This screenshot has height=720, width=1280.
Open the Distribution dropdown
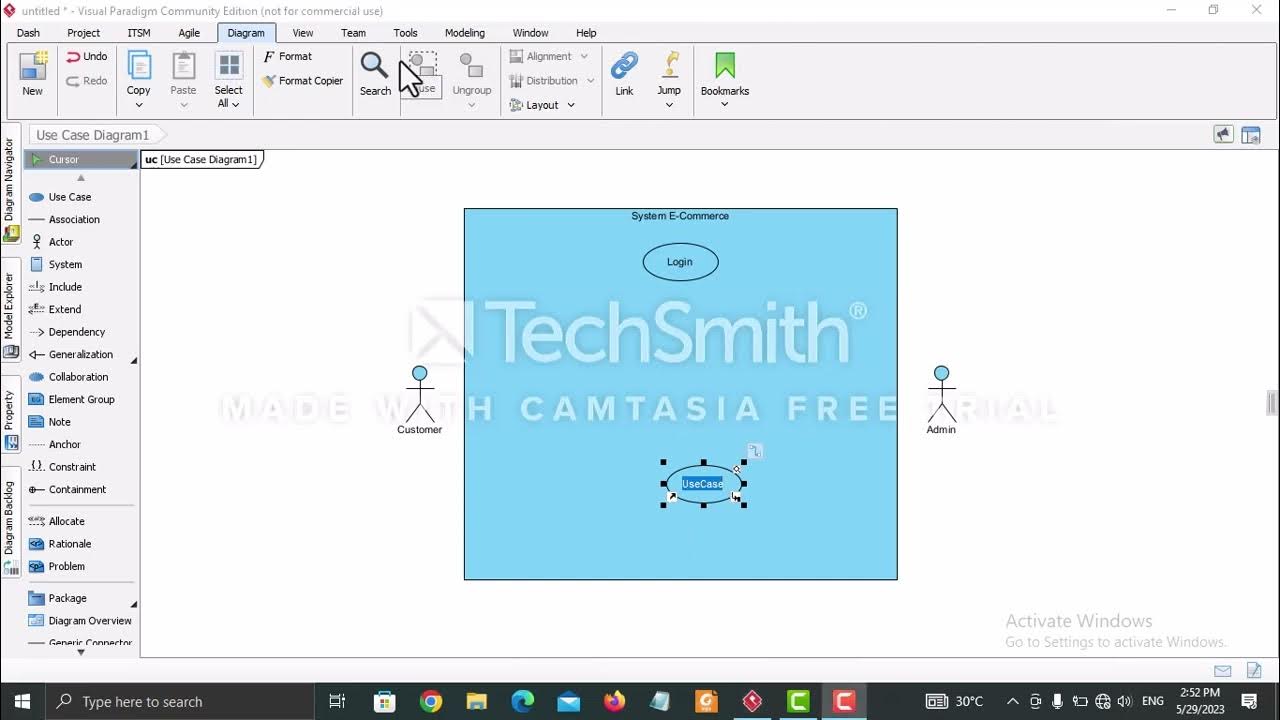[552, 81]
